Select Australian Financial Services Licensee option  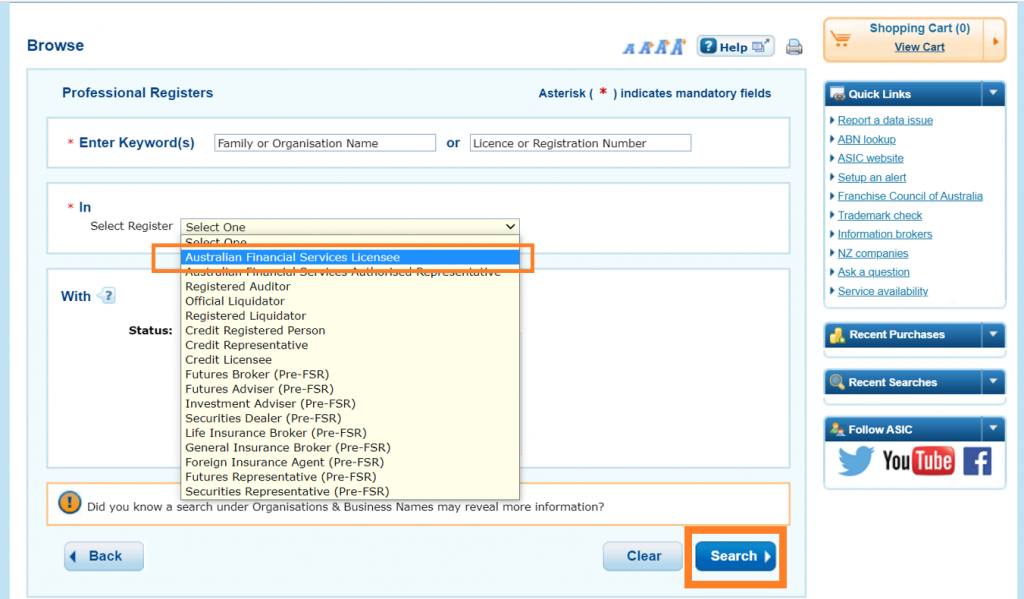click(292, 257)
